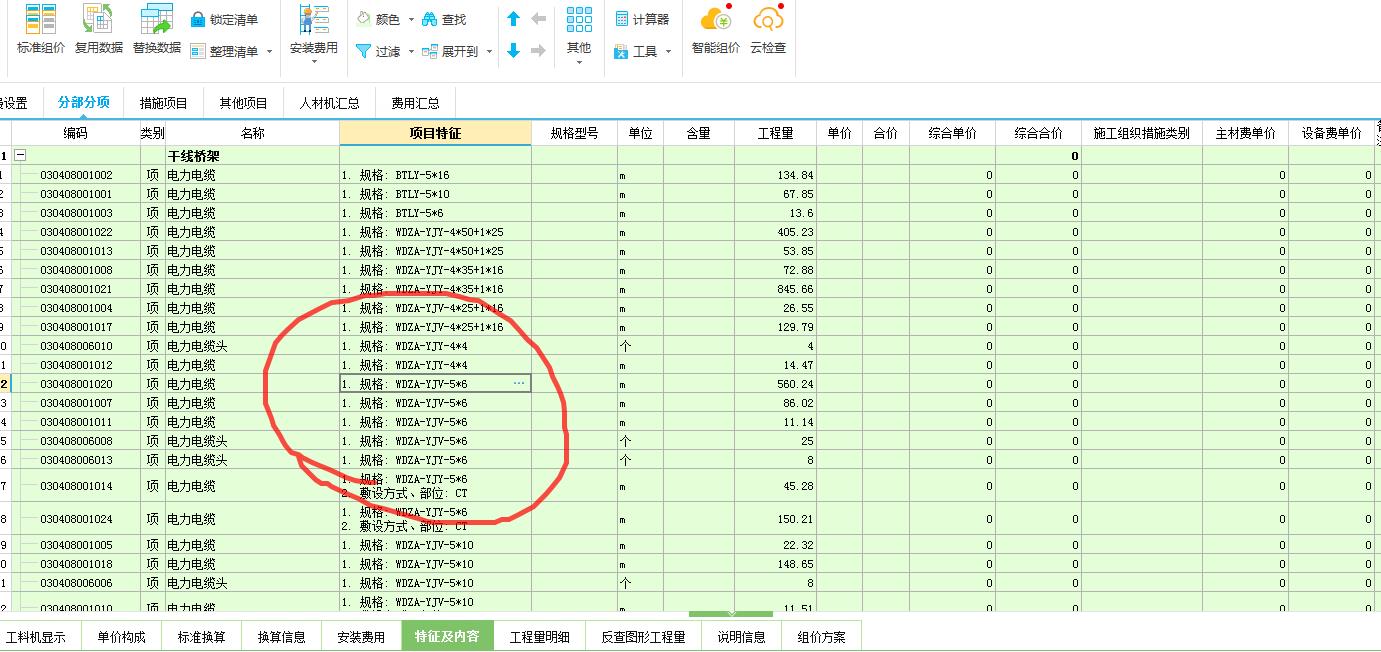Select code cell 030408001024
The width and height of the screenshot is (1381, 652).
pyautogui.click(x=76, y=519)
